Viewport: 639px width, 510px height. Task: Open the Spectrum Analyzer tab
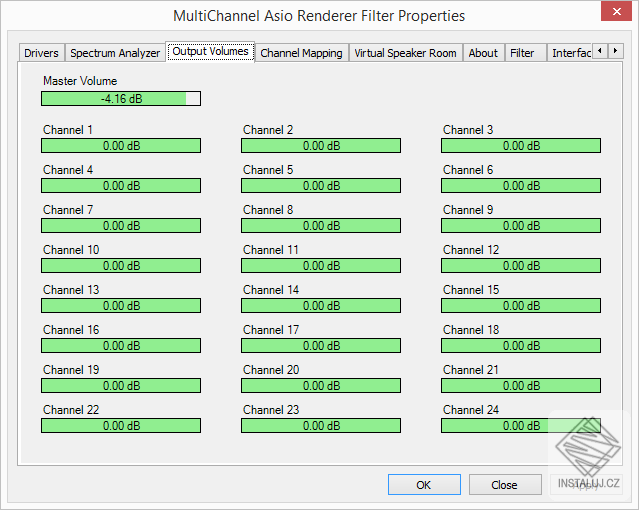(115, 53)
